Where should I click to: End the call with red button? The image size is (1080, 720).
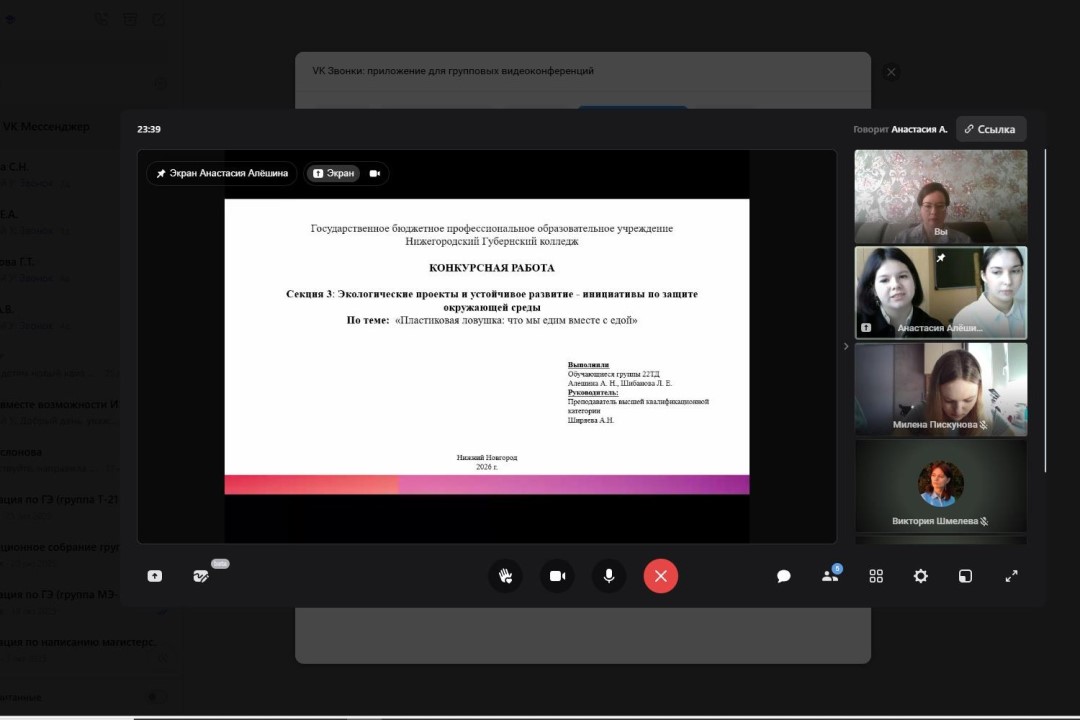[660, 576]
